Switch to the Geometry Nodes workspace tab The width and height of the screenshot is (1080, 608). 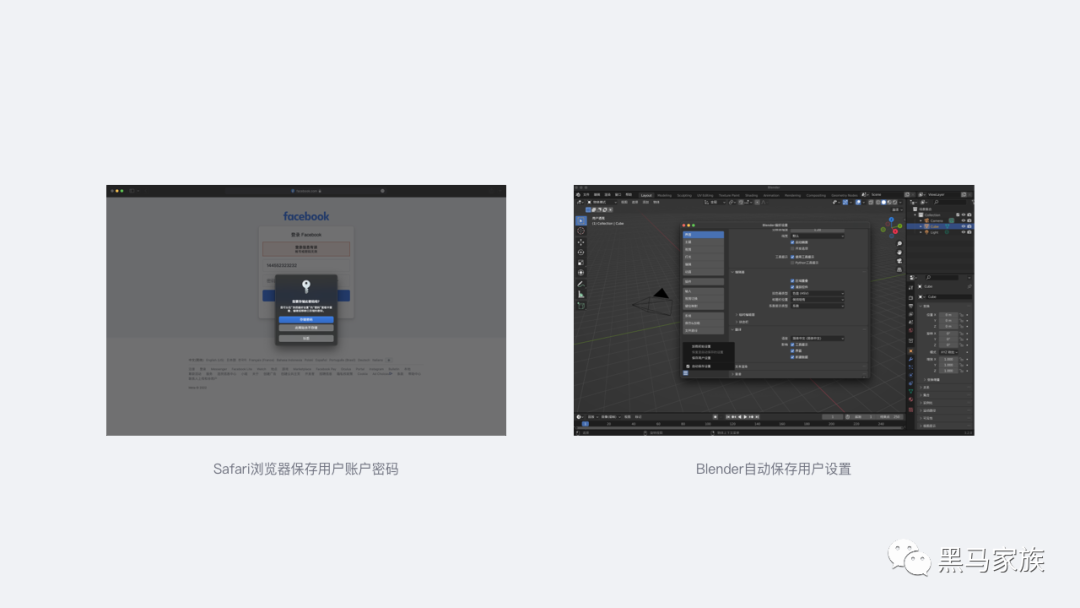[x=844, y=196]
